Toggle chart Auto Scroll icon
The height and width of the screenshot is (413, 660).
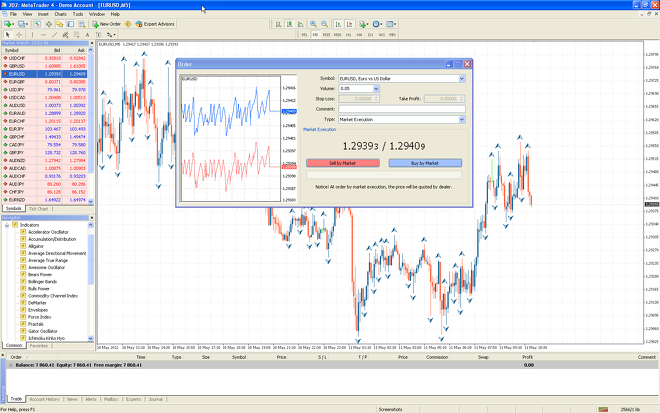(x=338, y=24)
